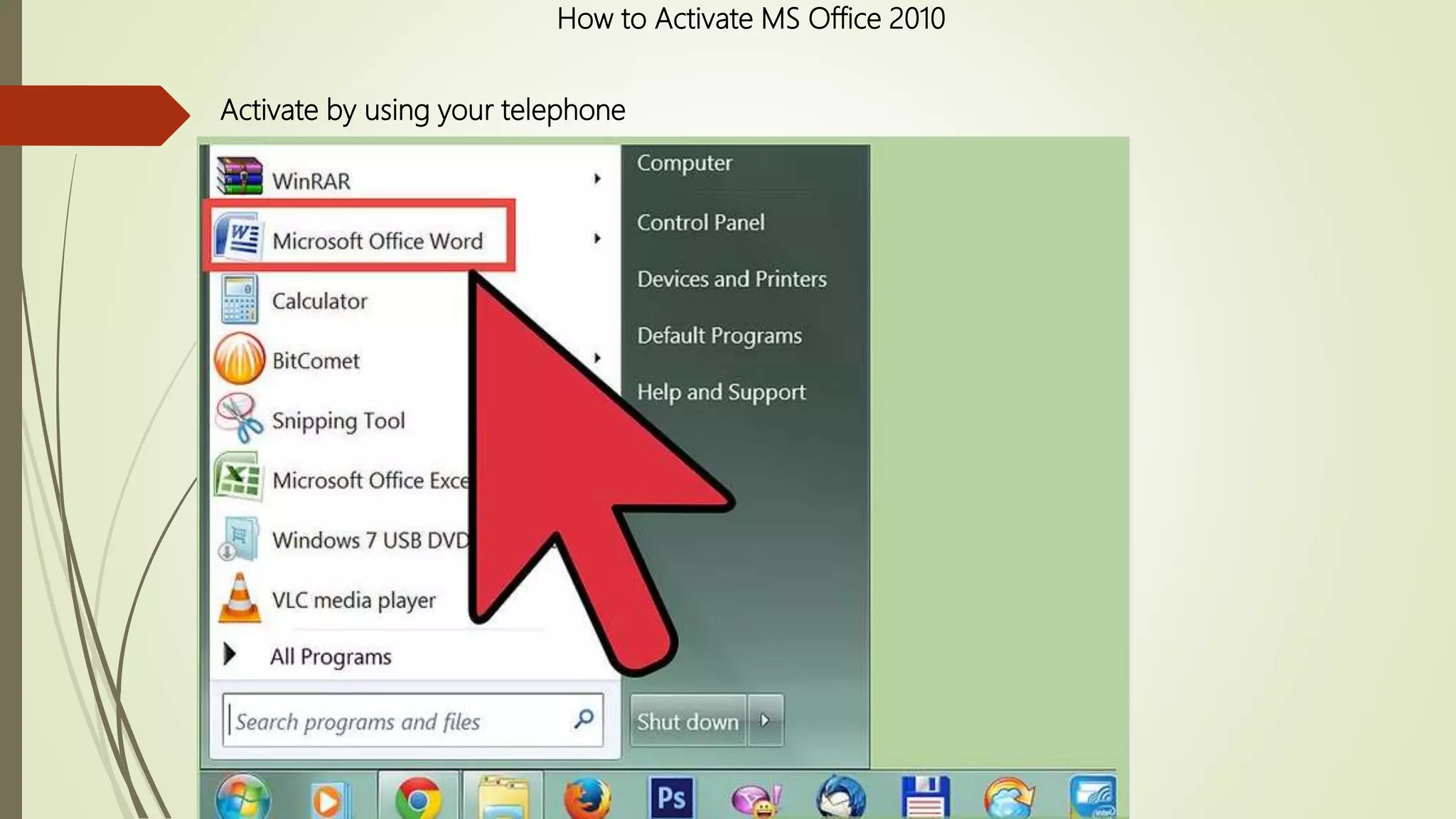Open Windows Explorer folder on the taskbar

(x=504, y=798)
